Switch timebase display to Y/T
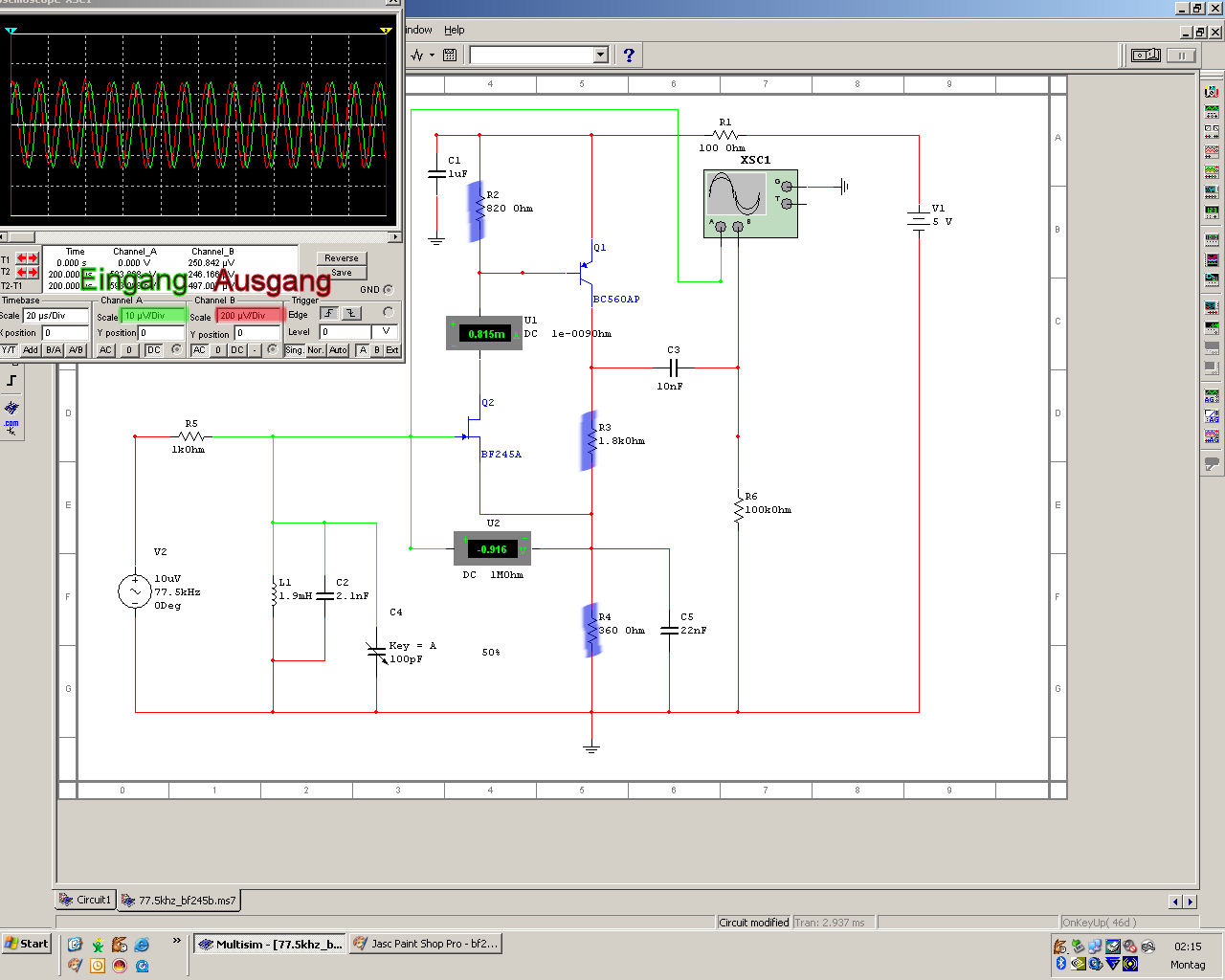Screen dimensions: 1225x980 (9, 350)
